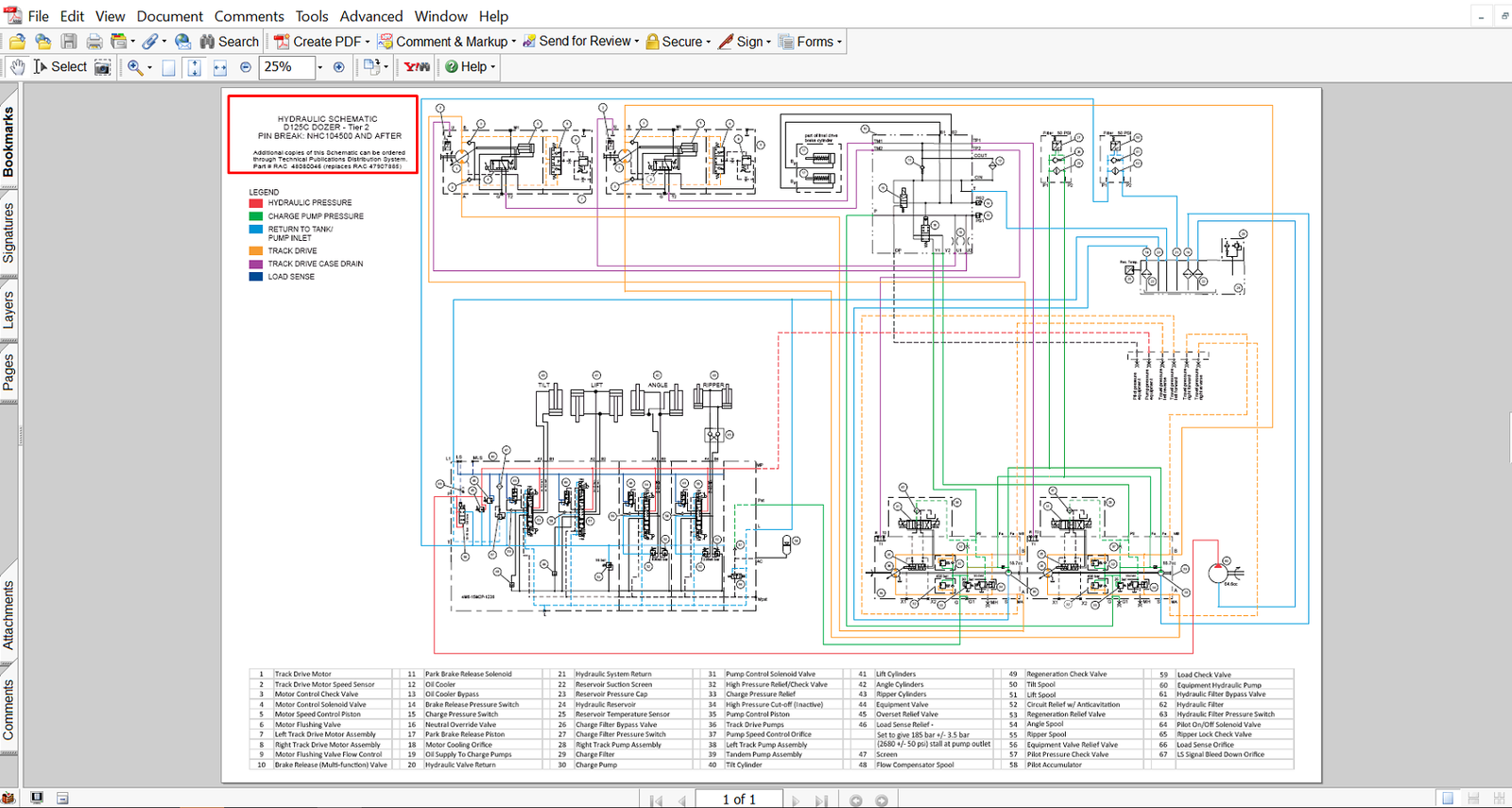Screen dimensions: 1512x808
Task: Click the Print icon in toolbar
Action: (94, 42)
